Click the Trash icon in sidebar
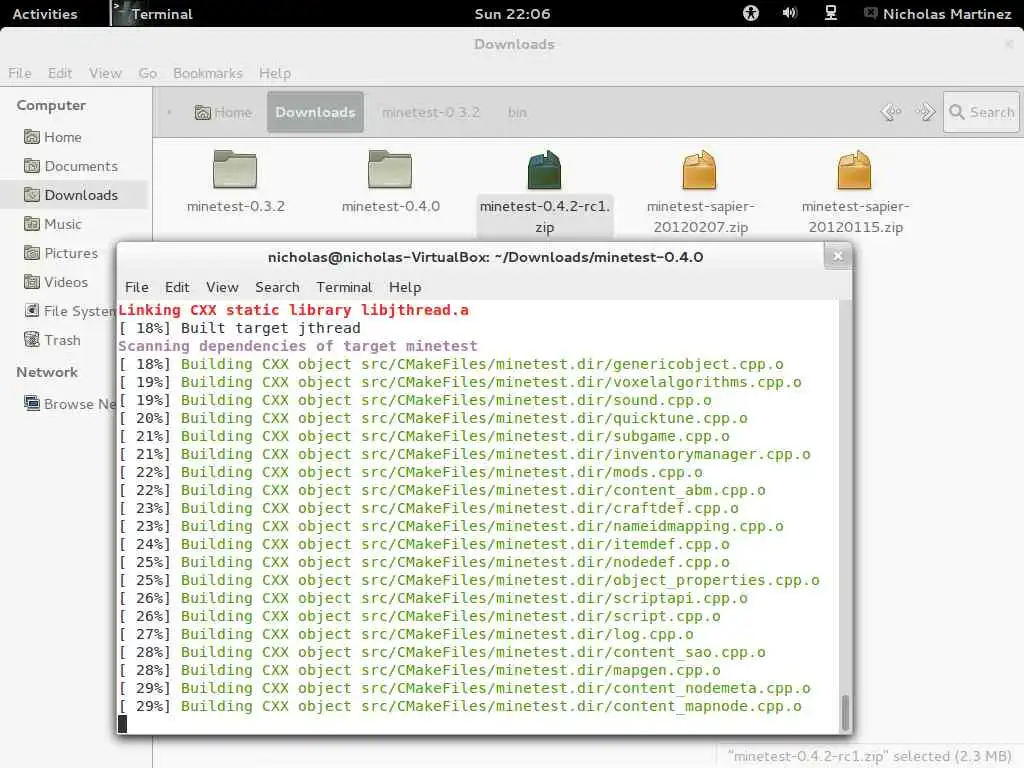Image resolution: width=1024 pixels, height=768 pixels. 31,340
